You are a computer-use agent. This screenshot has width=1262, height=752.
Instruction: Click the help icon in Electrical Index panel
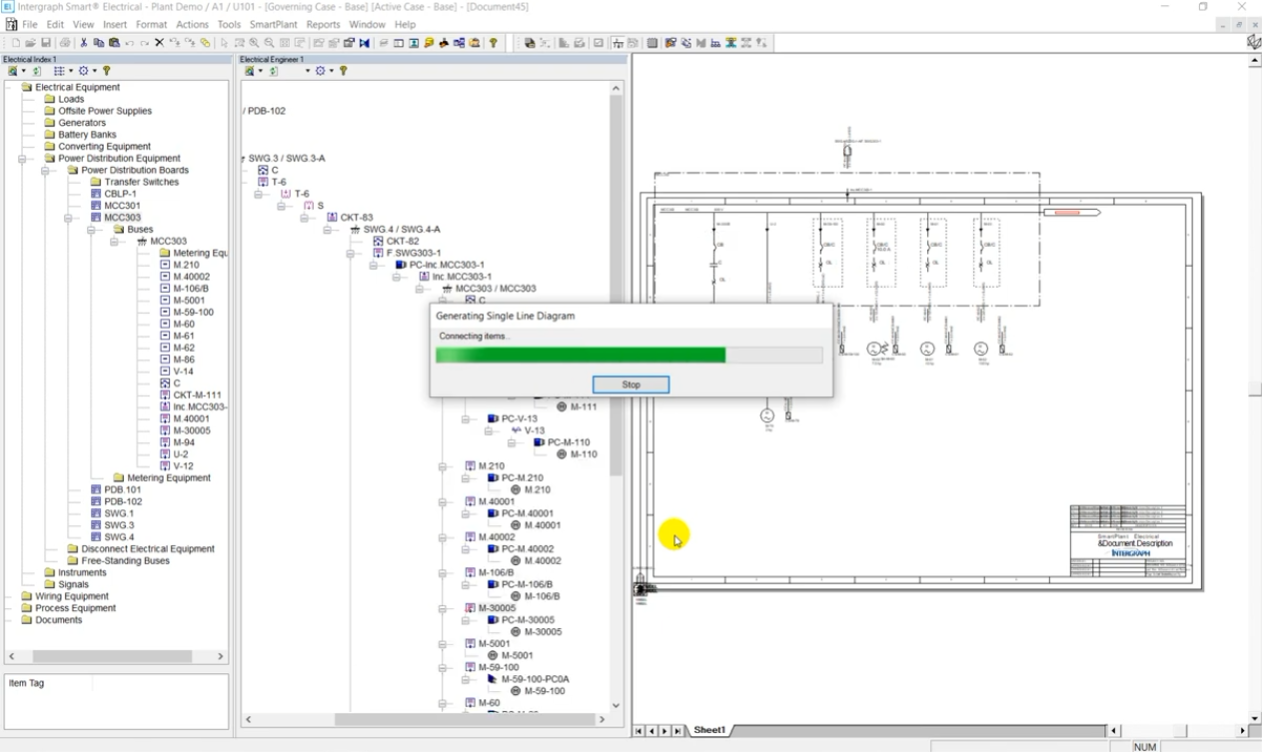click(x=106, y=71)
